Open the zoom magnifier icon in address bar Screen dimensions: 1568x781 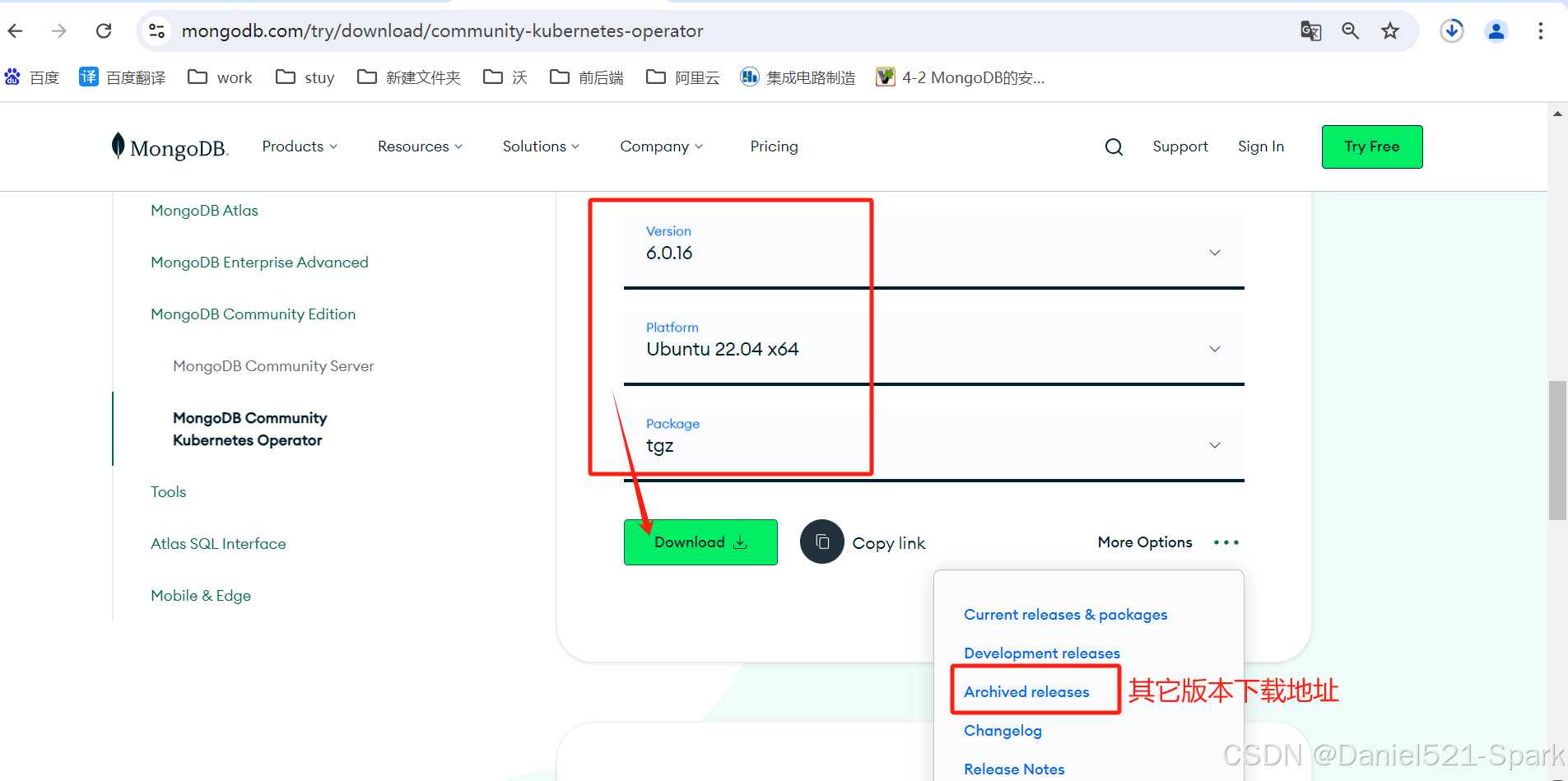1350,31
